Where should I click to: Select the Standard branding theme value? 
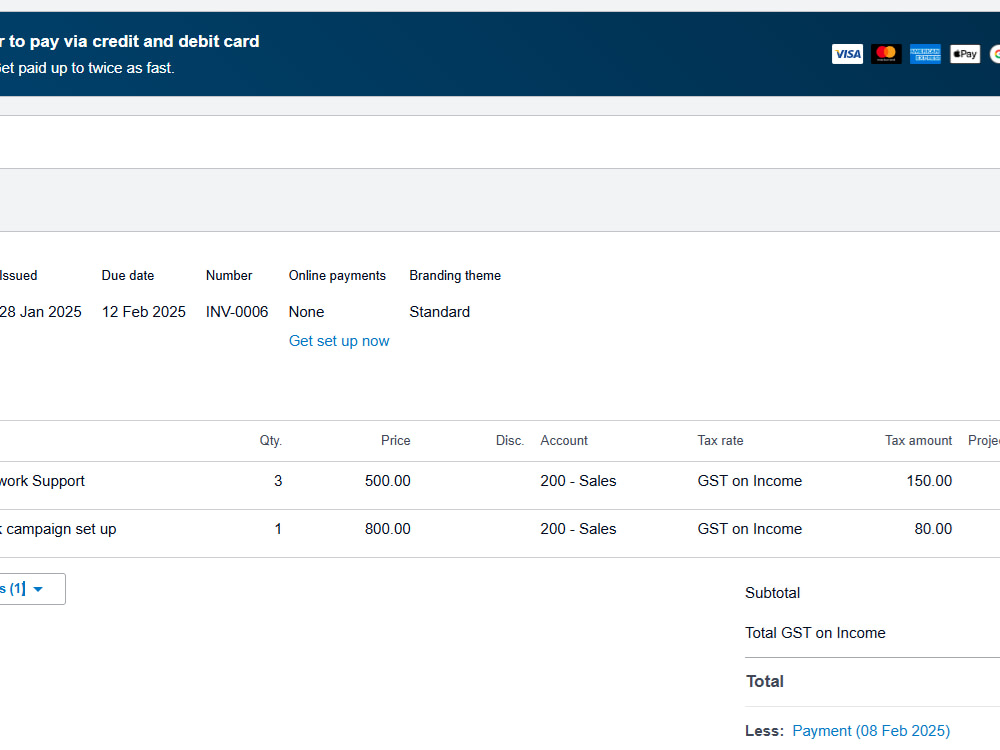coord(439,312)
